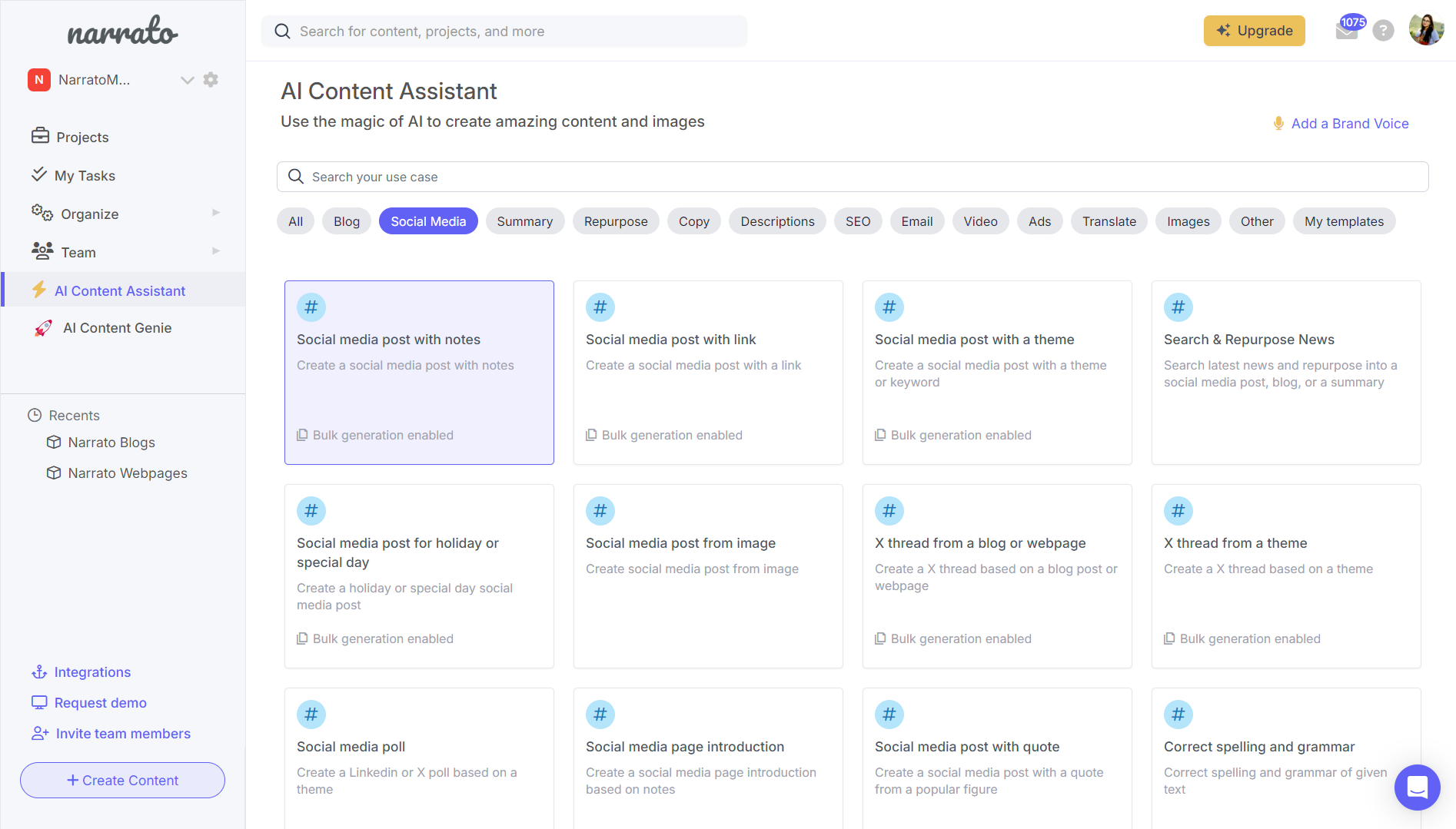Click hashtag icon on Social media post with quote
This screenshot has height=829, width=1456.
(x=889, y=715)
